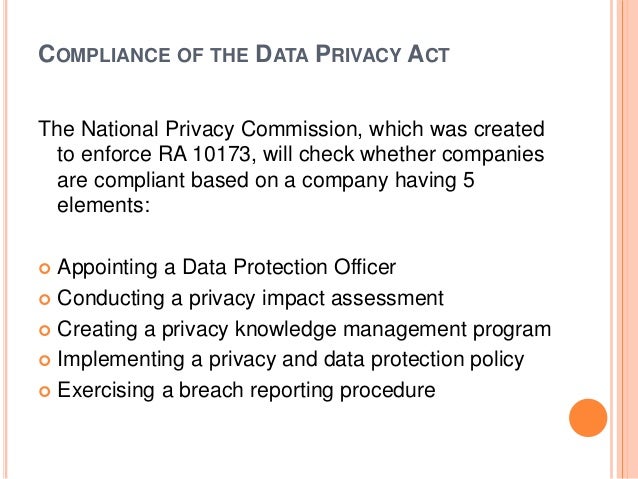Screen dimensions: 638x479
Task: Click the word elements: in the paragraph
Action: (x=104, y=205)
